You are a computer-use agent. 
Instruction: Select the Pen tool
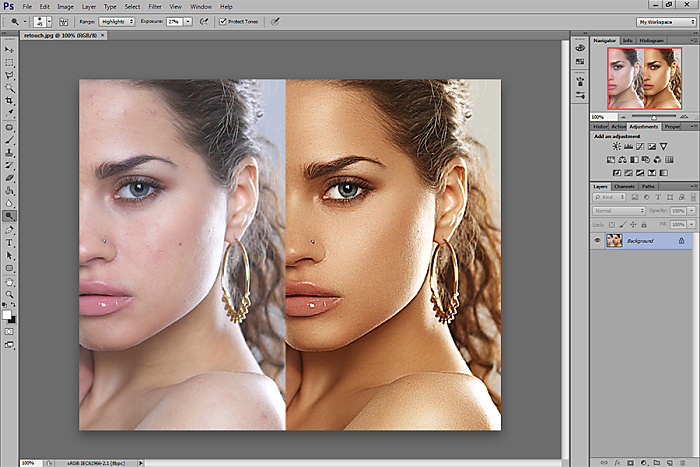(9, 230)
